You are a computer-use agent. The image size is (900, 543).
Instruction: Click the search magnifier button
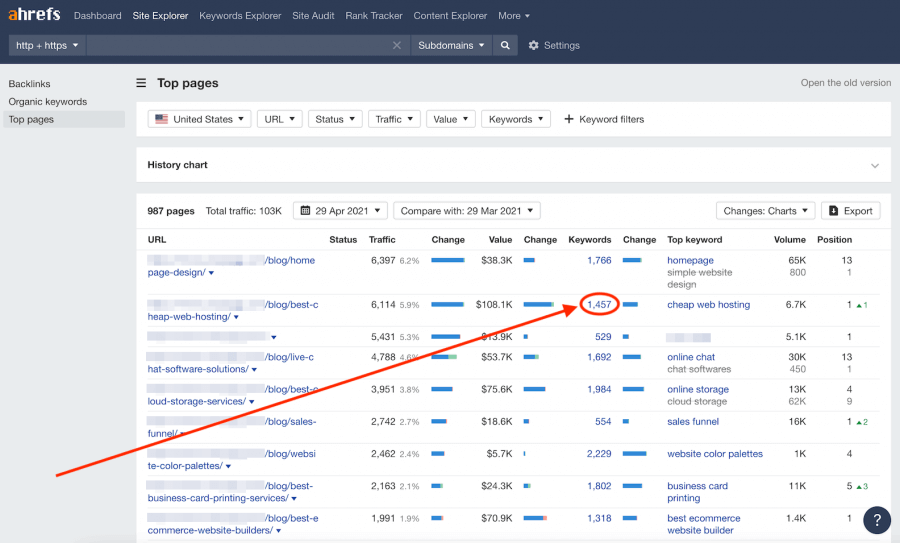(505, 45)
